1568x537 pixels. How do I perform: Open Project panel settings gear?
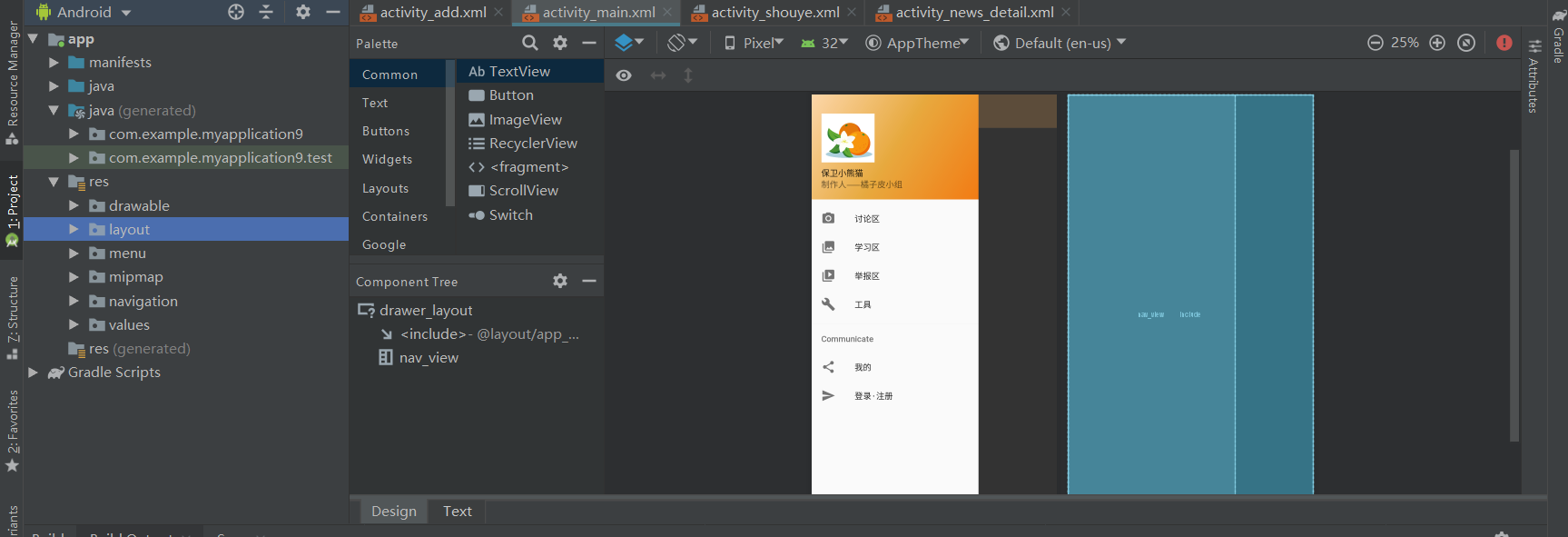pos(303,12)
